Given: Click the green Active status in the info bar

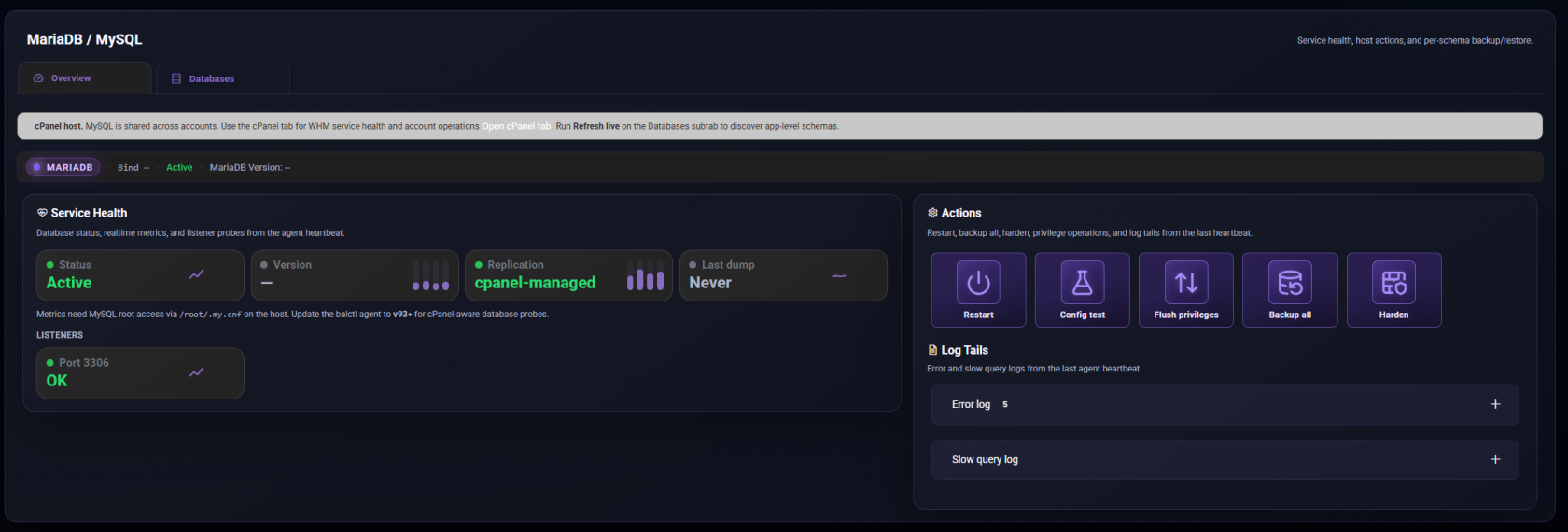Looking at the screenshot, I should coord(179,168).
